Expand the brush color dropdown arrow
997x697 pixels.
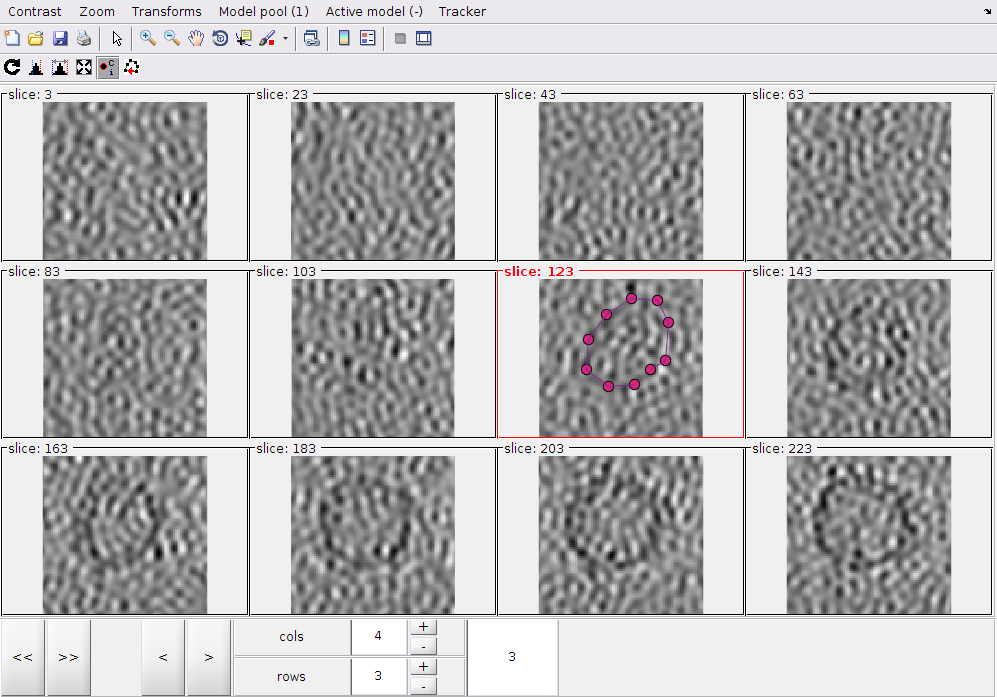[285, 39]
